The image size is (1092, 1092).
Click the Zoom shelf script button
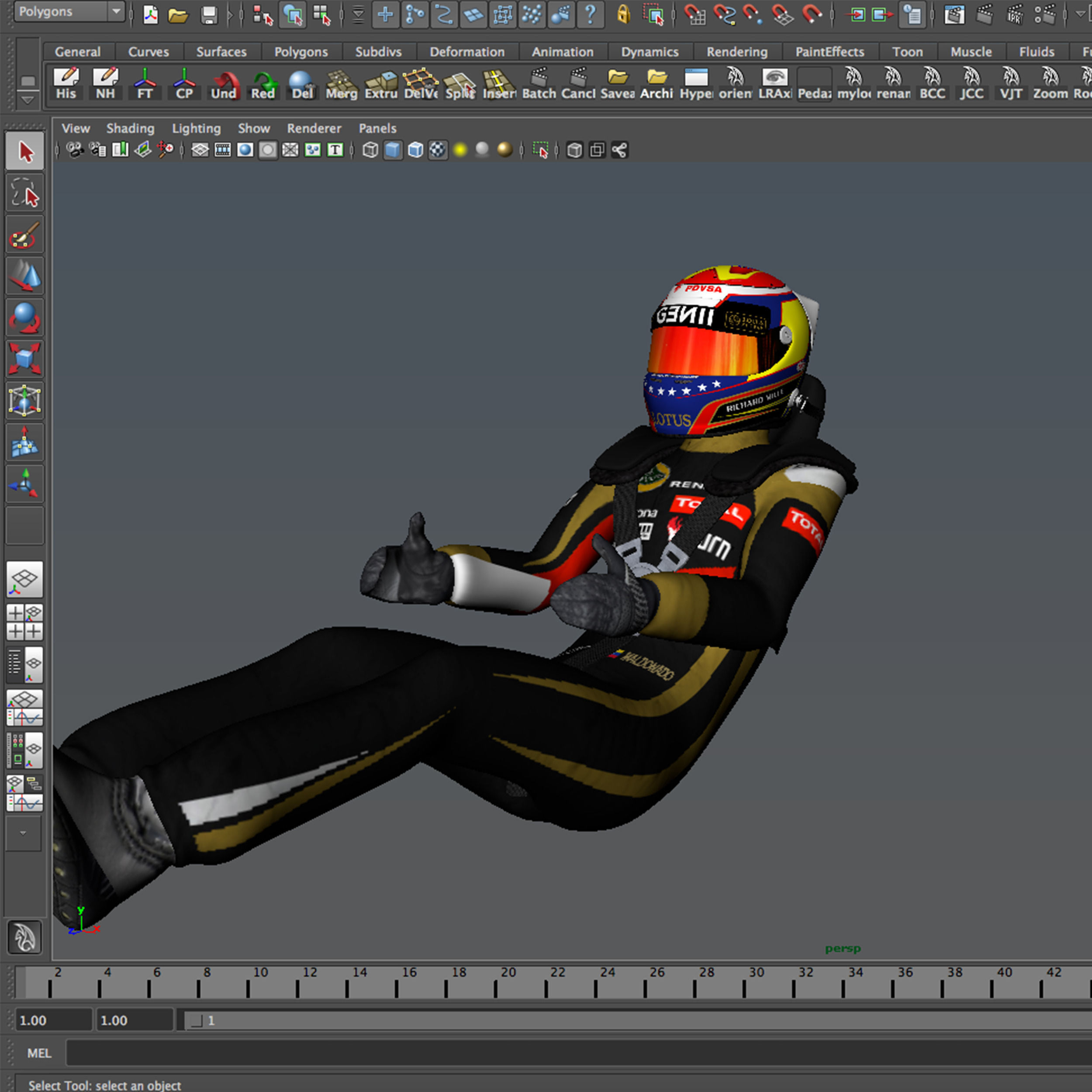click(x=1050, y=85)
